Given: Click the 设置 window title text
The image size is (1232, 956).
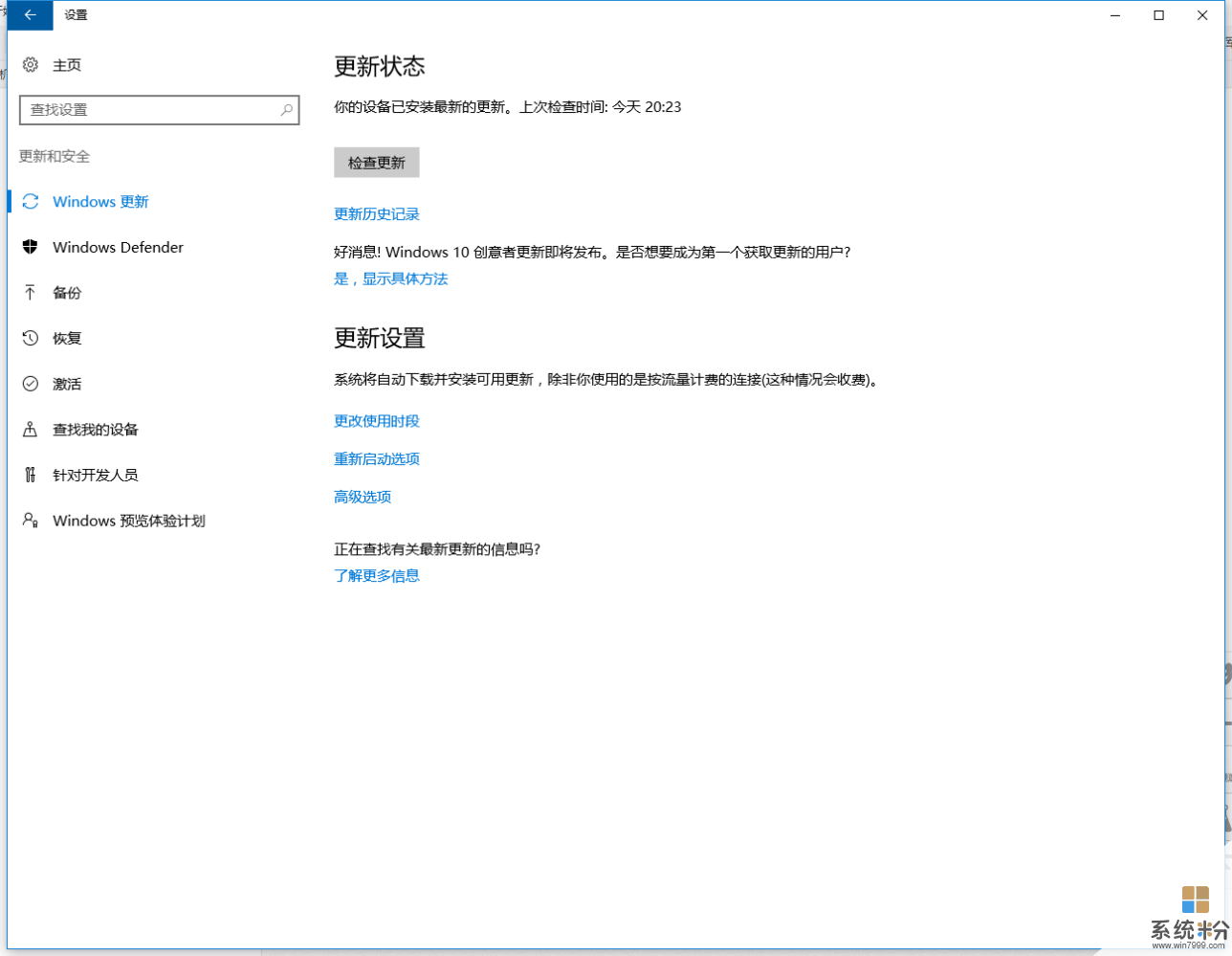Looking at the screenshot, I should click(x=76, y=15).
